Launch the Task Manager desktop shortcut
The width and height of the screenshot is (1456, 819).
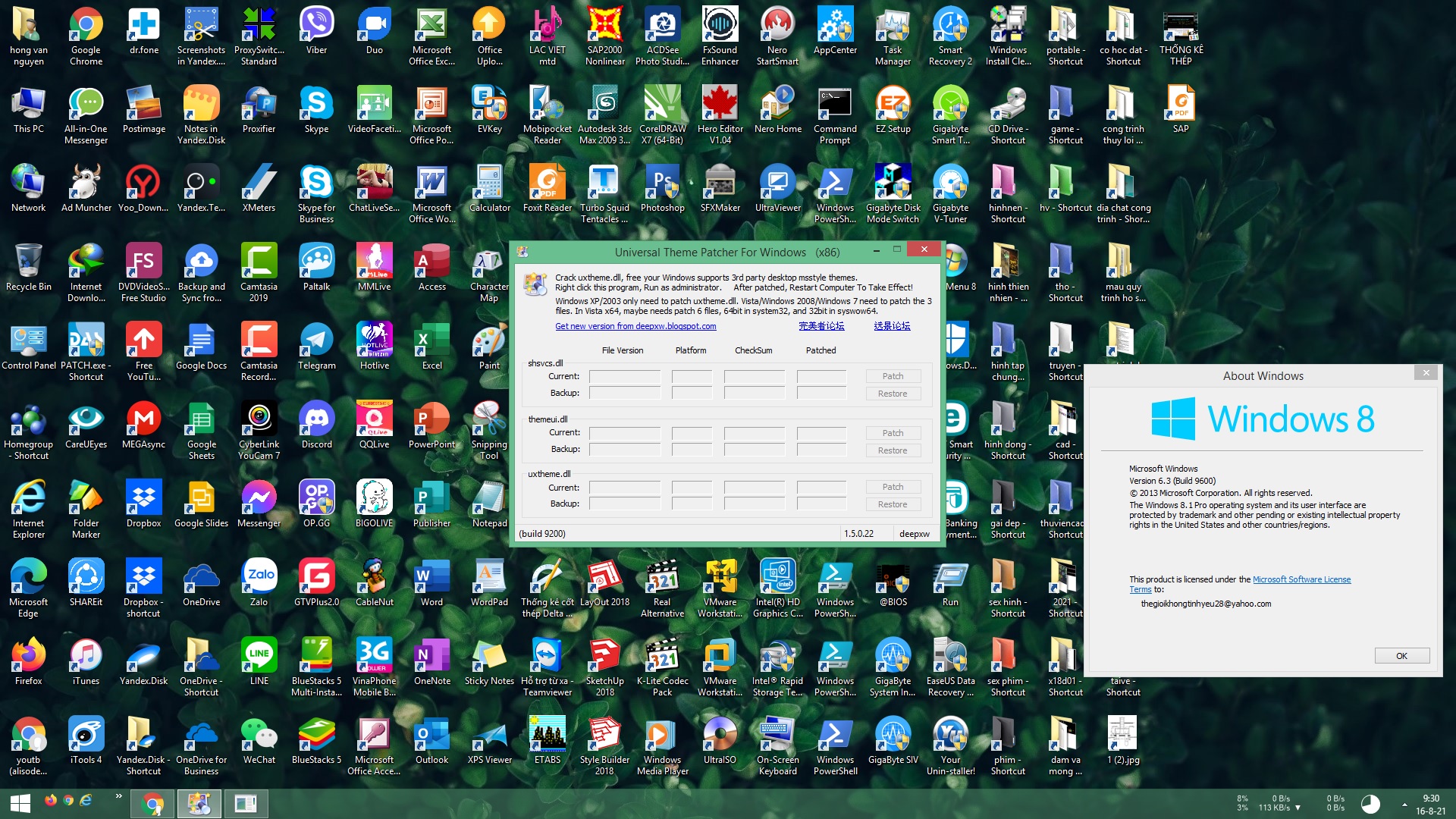[893, 36]
